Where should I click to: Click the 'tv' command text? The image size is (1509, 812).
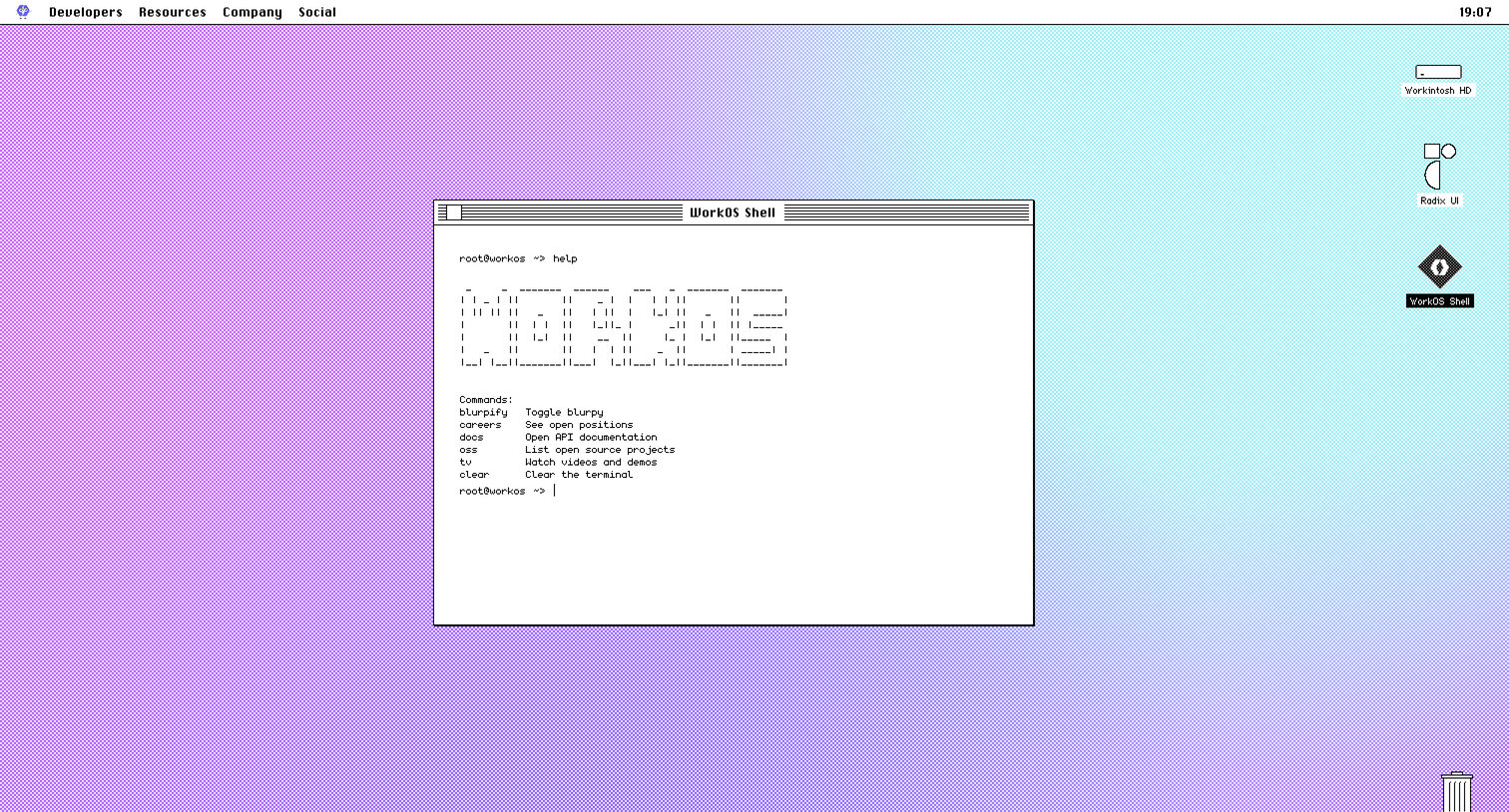click(465, 462)
